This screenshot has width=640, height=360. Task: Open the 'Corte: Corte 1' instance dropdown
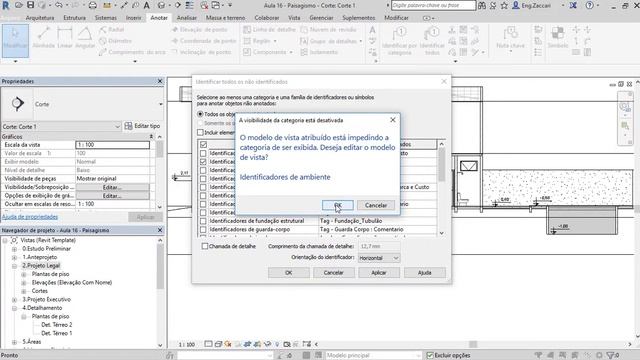pyautogui.click(x=61, y=127)
